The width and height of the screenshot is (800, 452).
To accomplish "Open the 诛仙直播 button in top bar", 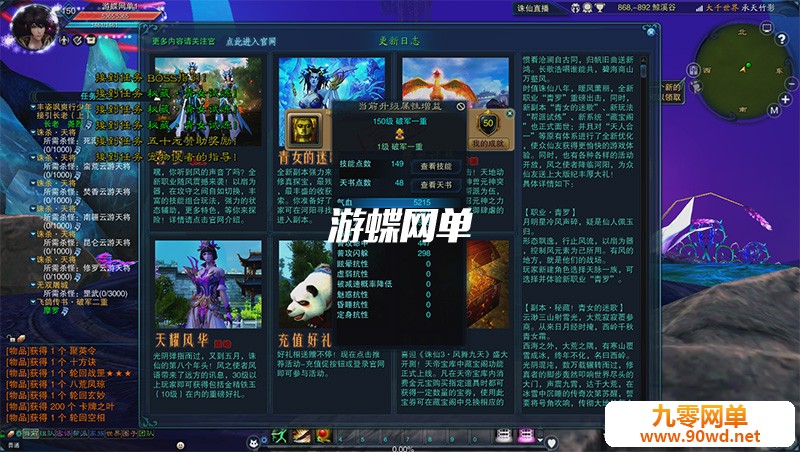I will pyautogui.click(x=533, y=8).
